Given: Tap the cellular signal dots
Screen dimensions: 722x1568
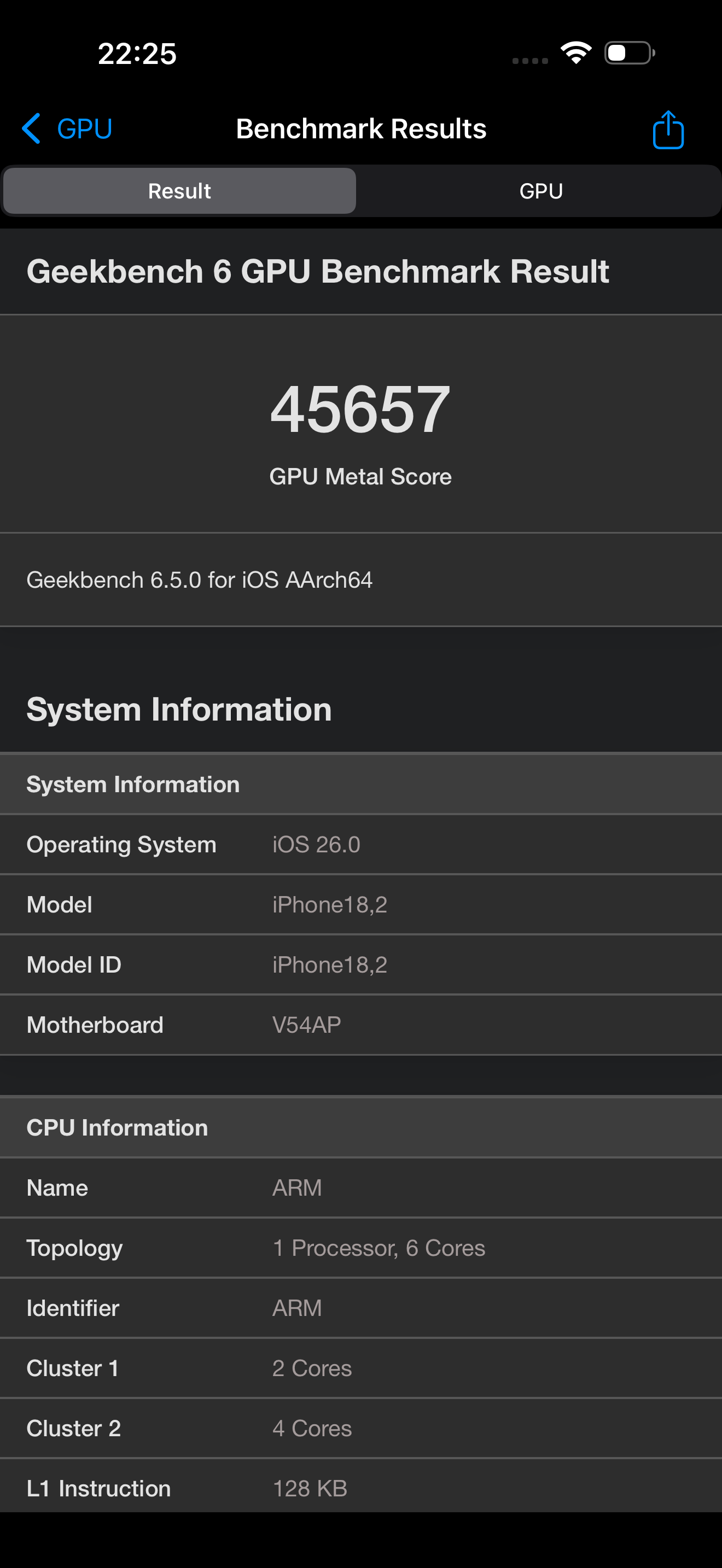Looking at the screenshot, I should click(x=529, y=60).
